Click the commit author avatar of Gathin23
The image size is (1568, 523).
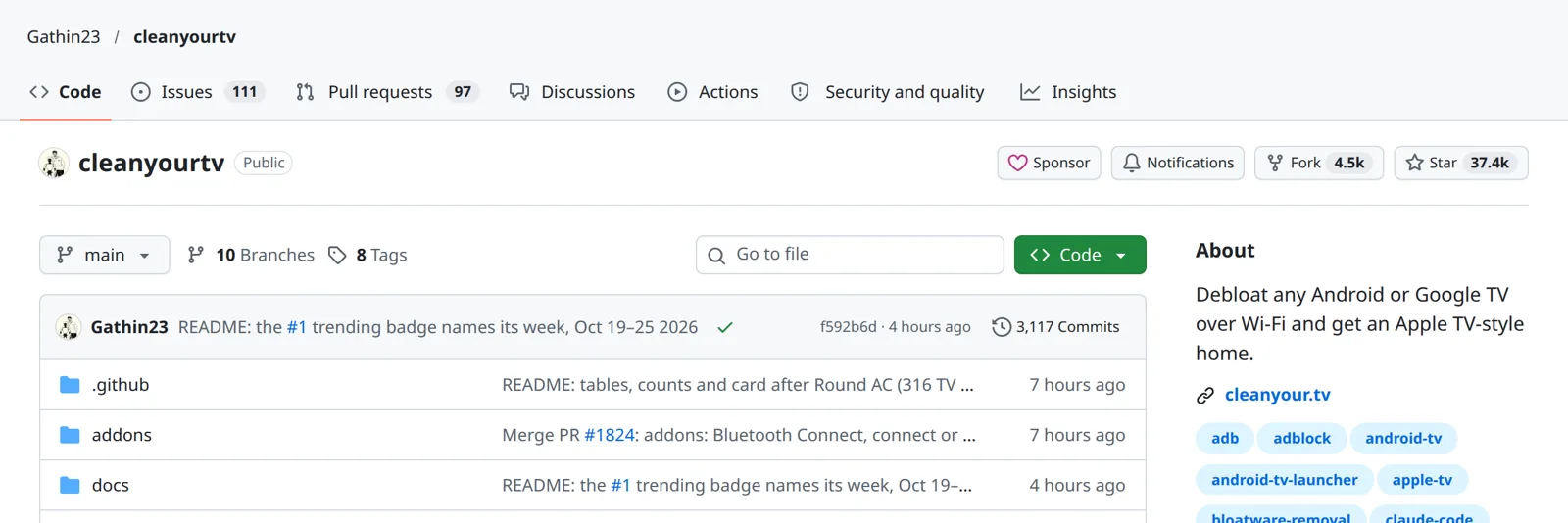(x=69, y=327)
